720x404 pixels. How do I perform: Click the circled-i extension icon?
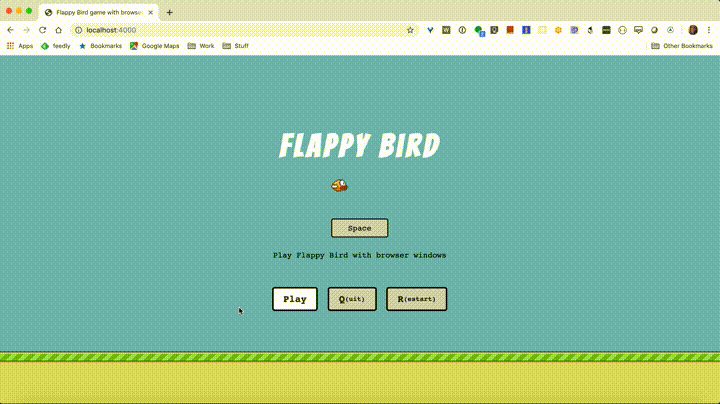coord(462,30)
